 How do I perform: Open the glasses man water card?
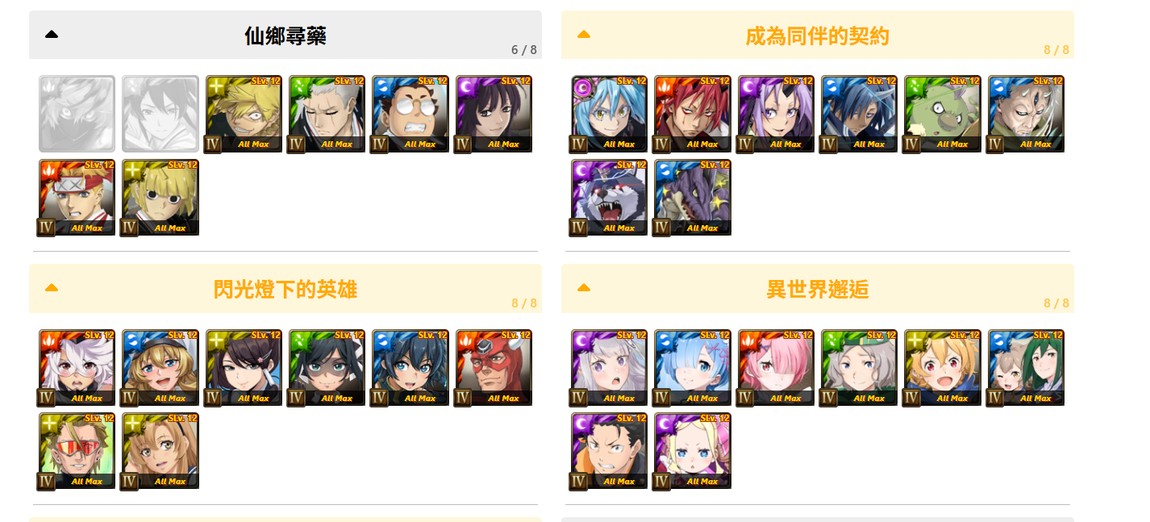click(x=410, y=114)
